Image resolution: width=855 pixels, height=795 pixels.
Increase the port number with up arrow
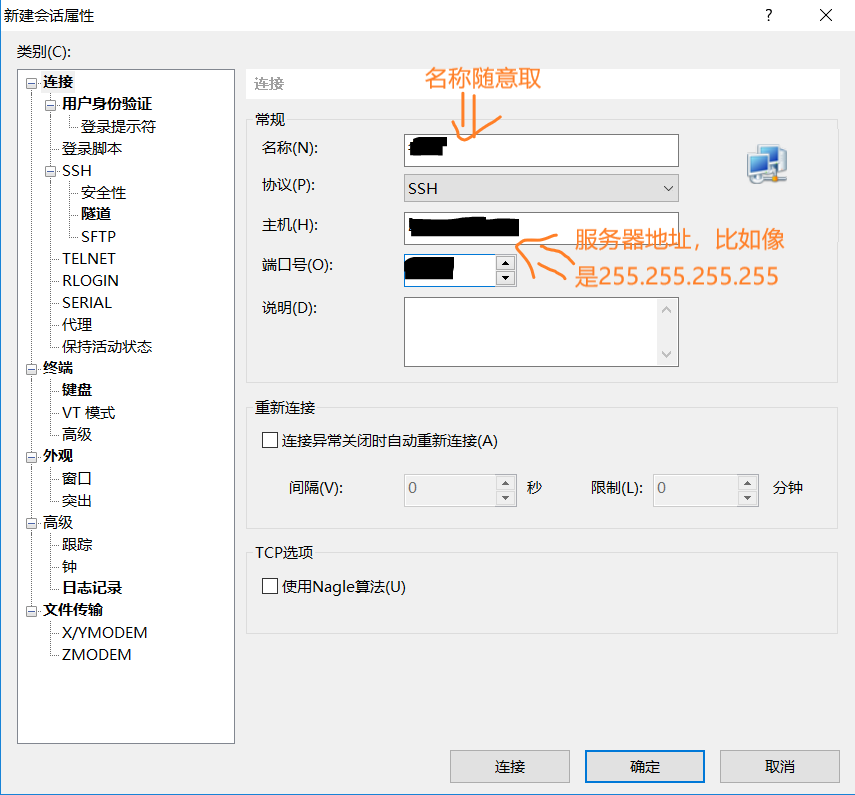click(505, 263)
